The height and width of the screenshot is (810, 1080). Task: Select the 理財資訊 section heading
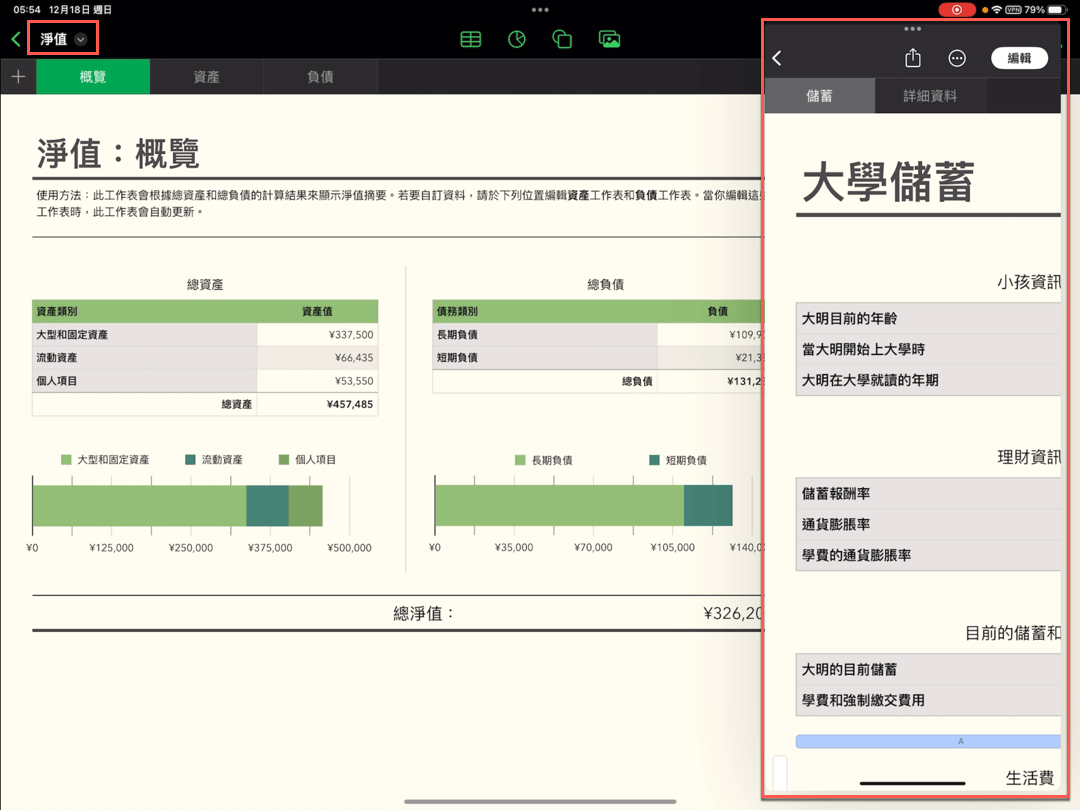click(x=1028, y=457)
